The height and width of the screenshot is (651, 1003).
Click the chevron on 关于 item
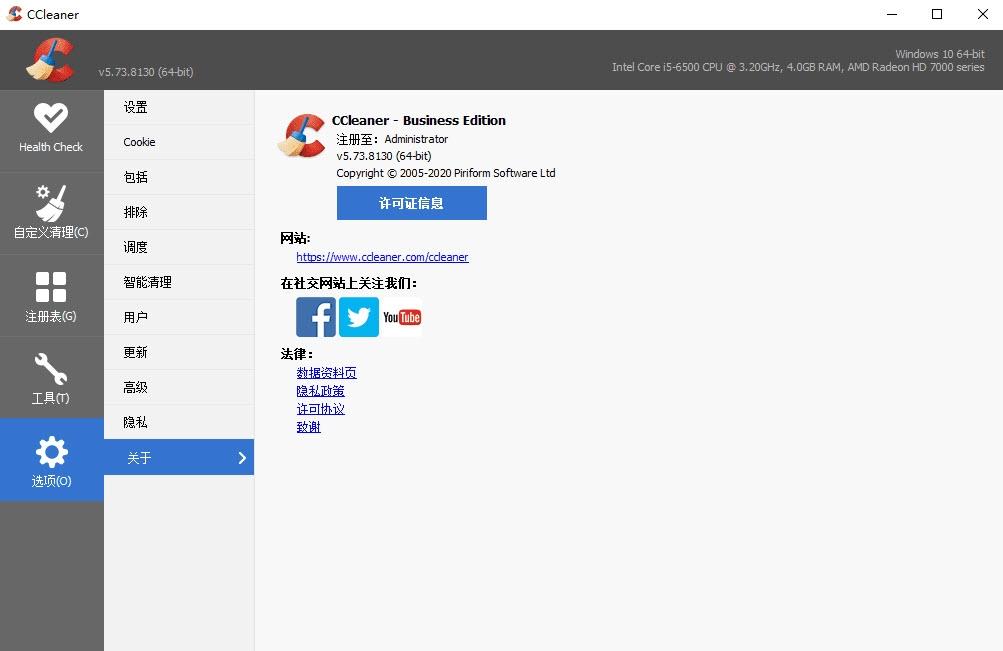242,458
